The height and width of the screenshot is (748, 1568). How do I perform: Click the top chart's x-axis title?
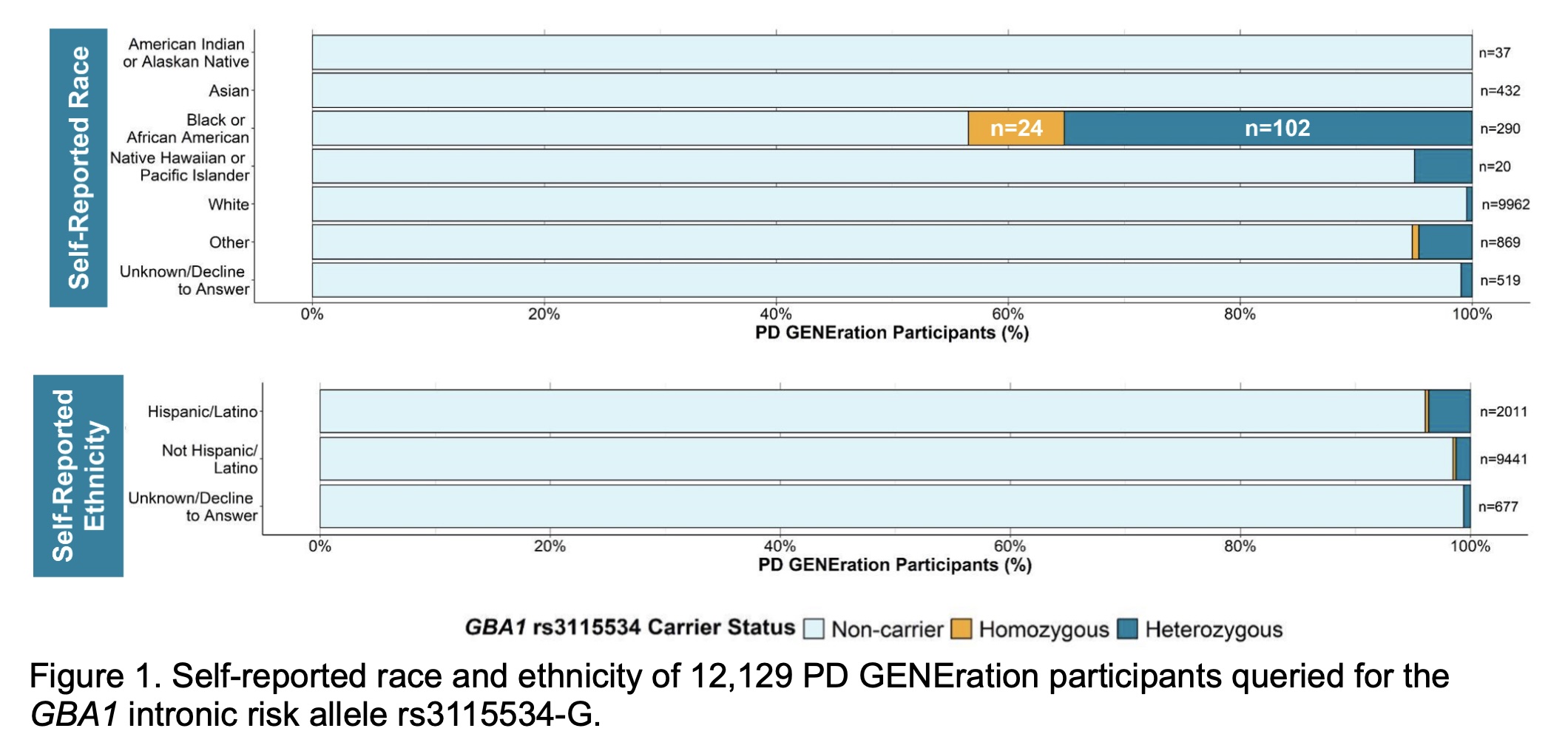coord(892,333)
